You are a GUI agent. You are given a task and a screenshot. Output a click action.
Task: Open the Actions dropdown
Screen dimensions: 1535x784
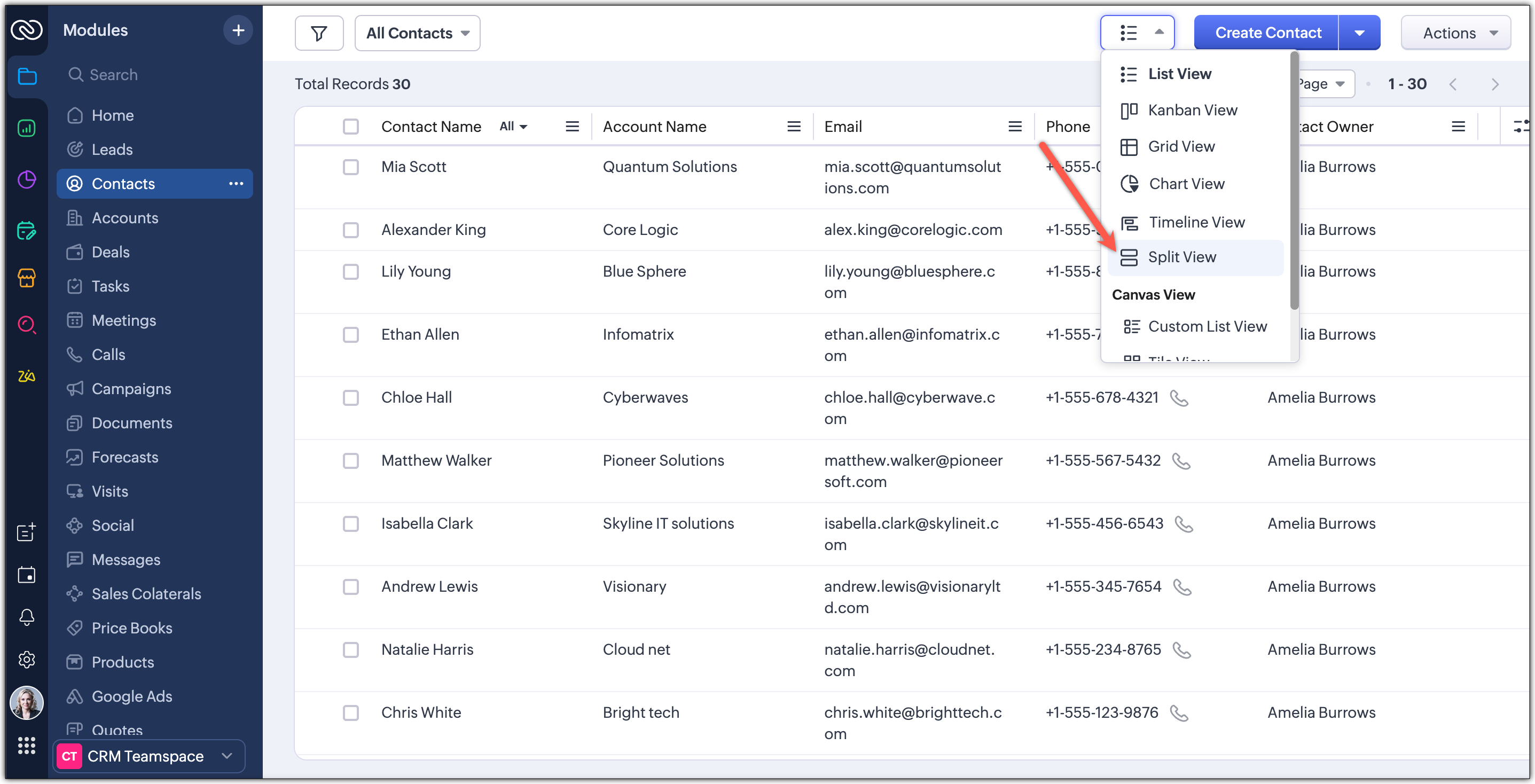1455,33
